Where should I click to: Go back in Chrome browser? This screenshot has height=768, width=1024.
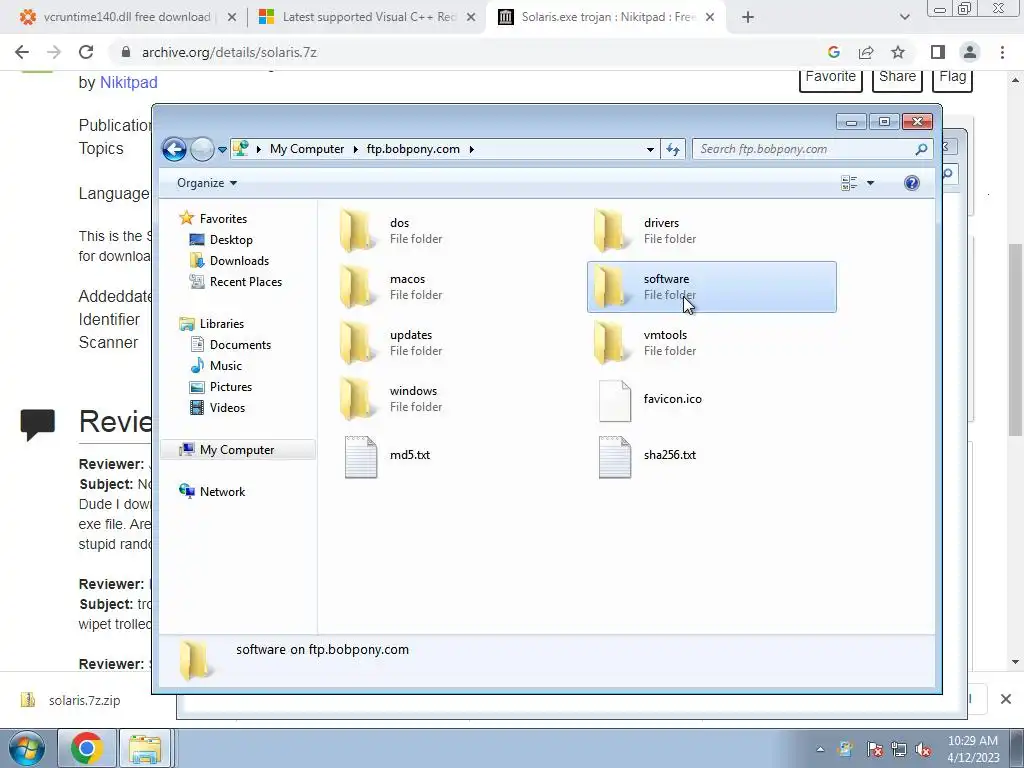22,52
